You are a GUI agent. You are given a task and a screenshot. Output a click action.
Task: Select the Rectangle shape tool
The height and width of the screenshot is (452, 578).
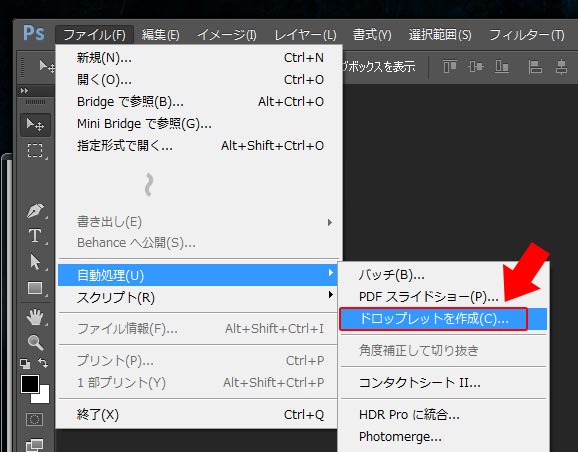pyautogui.click(x=35, y=288)
